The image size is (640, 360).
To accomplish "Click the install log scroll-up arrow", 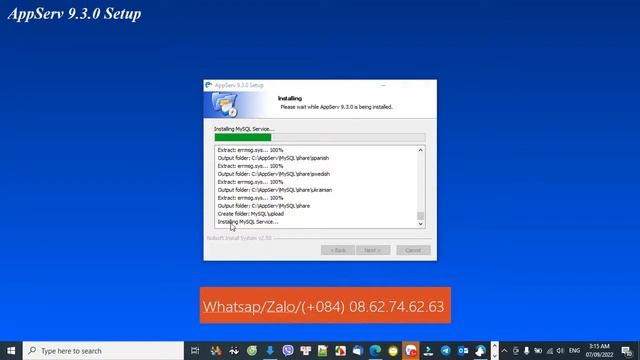I will click(420, 150).
